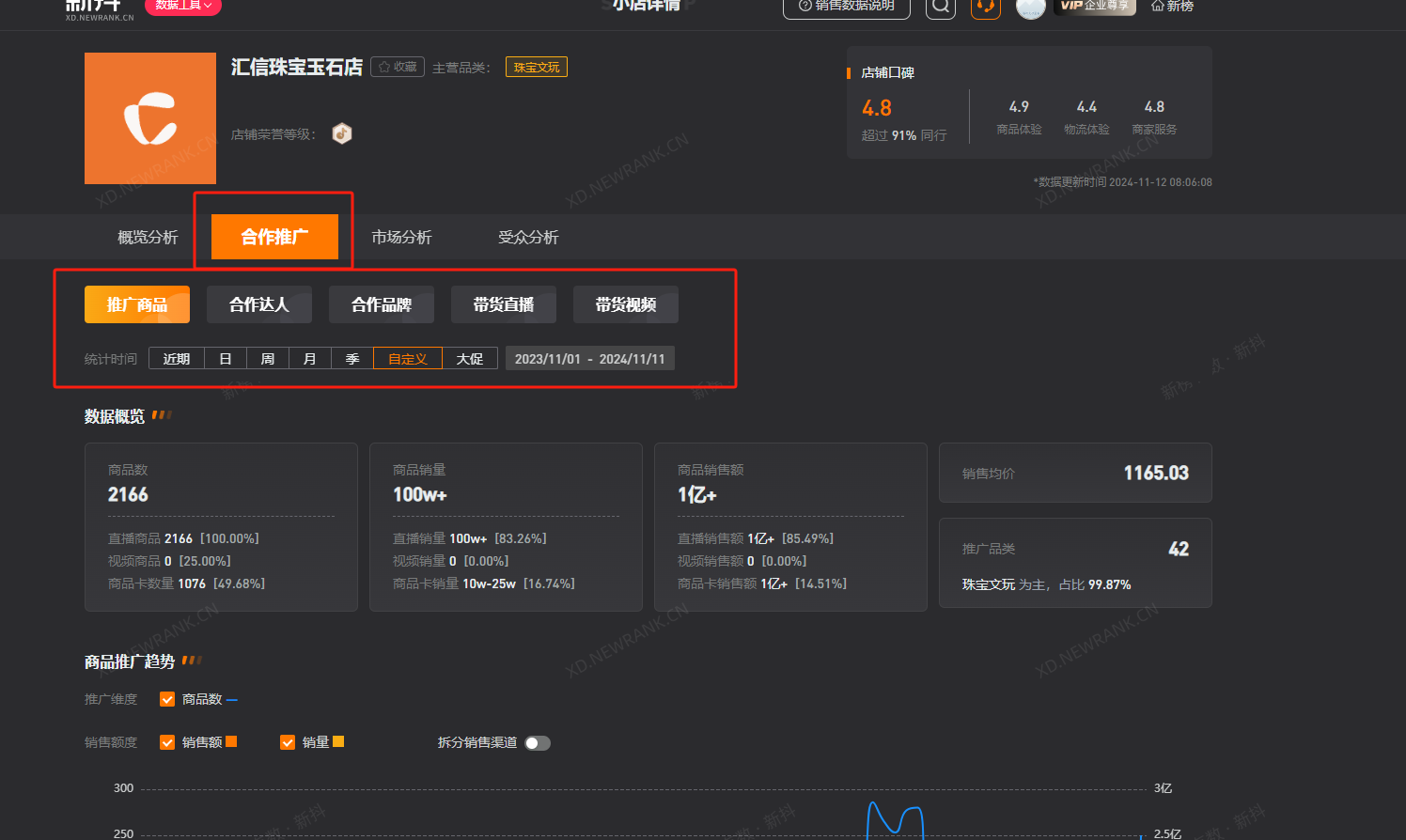Click the orange shop logo thumbnail

150,118
